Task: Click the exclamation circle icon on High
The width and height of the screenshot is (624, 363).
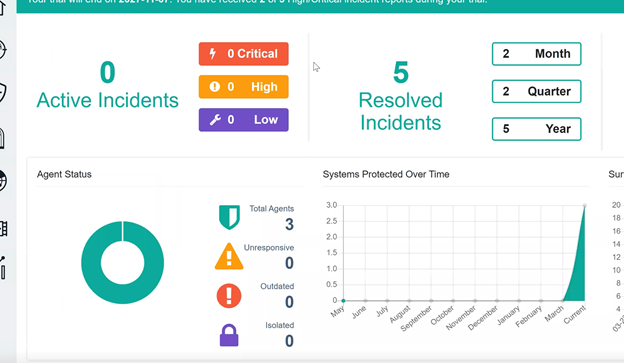Action: [214, 86]
